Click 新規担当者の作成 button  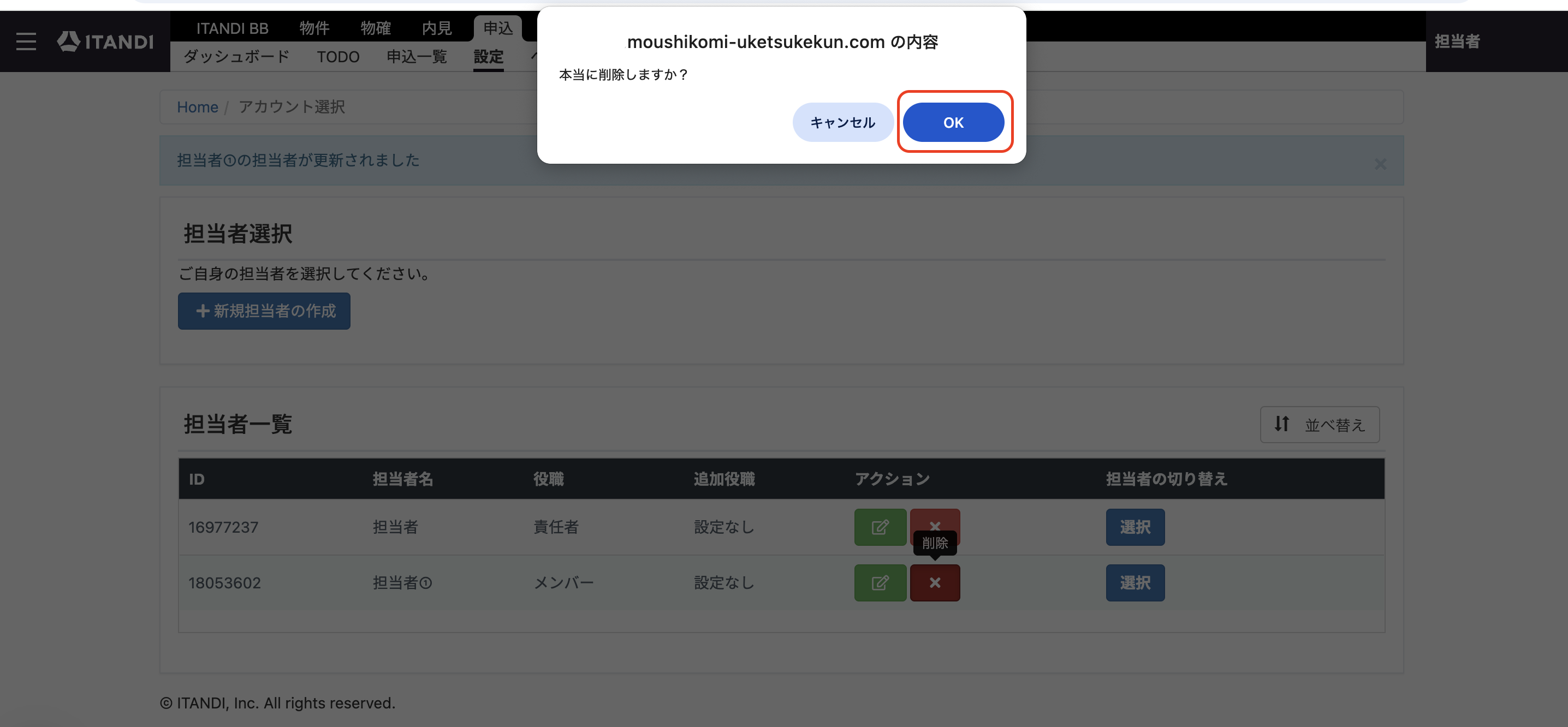(x=264, y=311)
